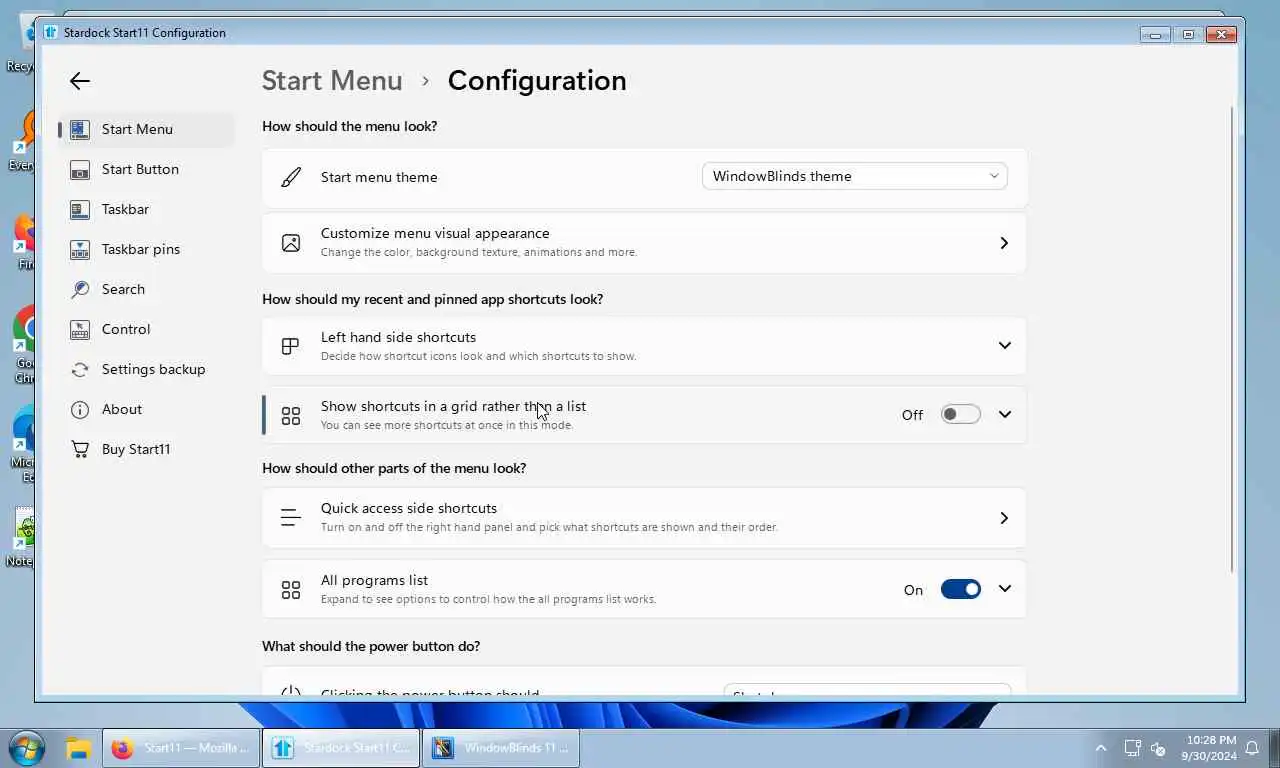Click the Start Button sidebar icon

pyautogui.click(x=80, y=169)
